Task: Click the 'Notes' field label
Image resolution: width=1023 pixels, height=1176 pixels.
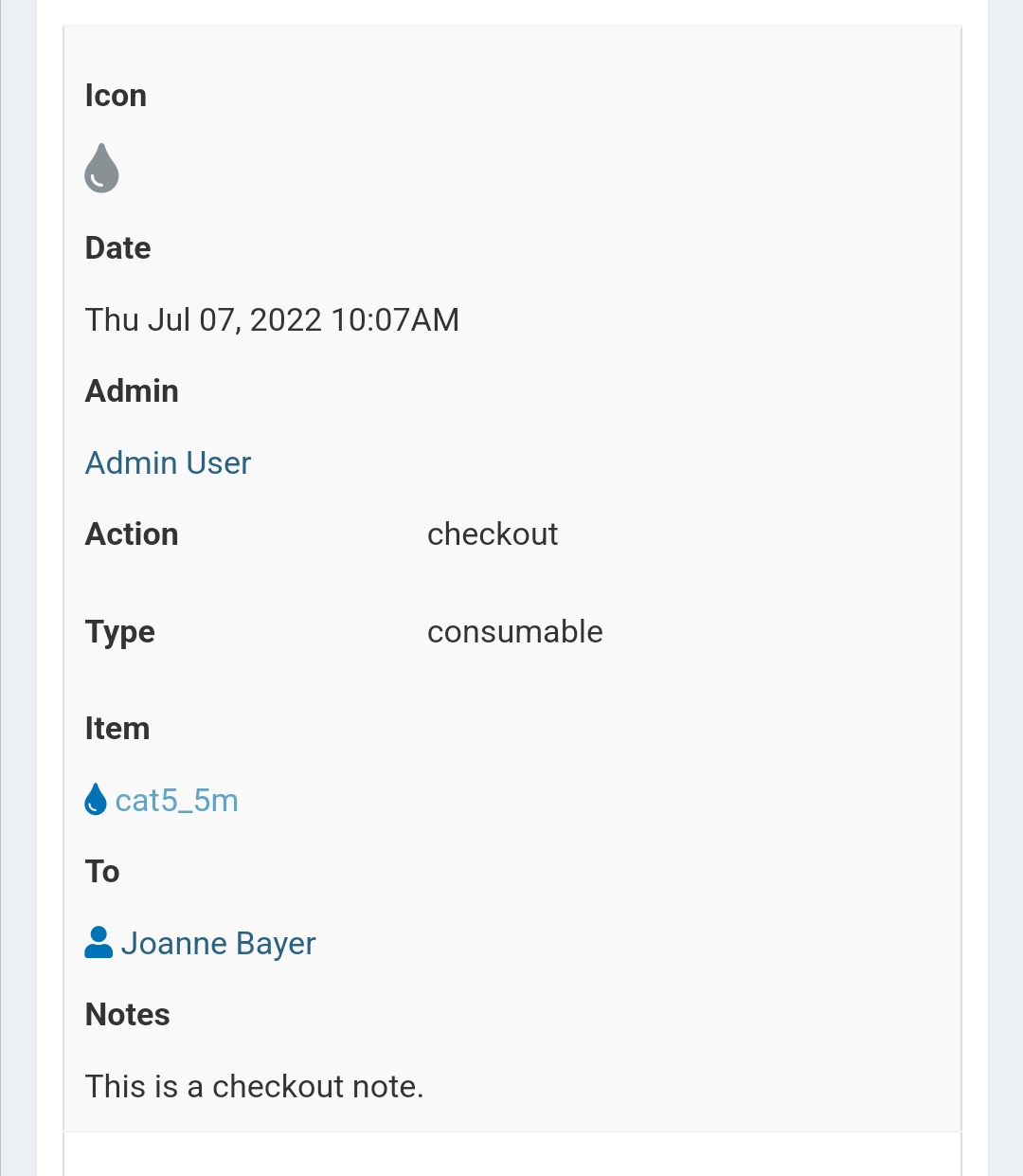Action: pyautogui.click(x=128, y=1015)
